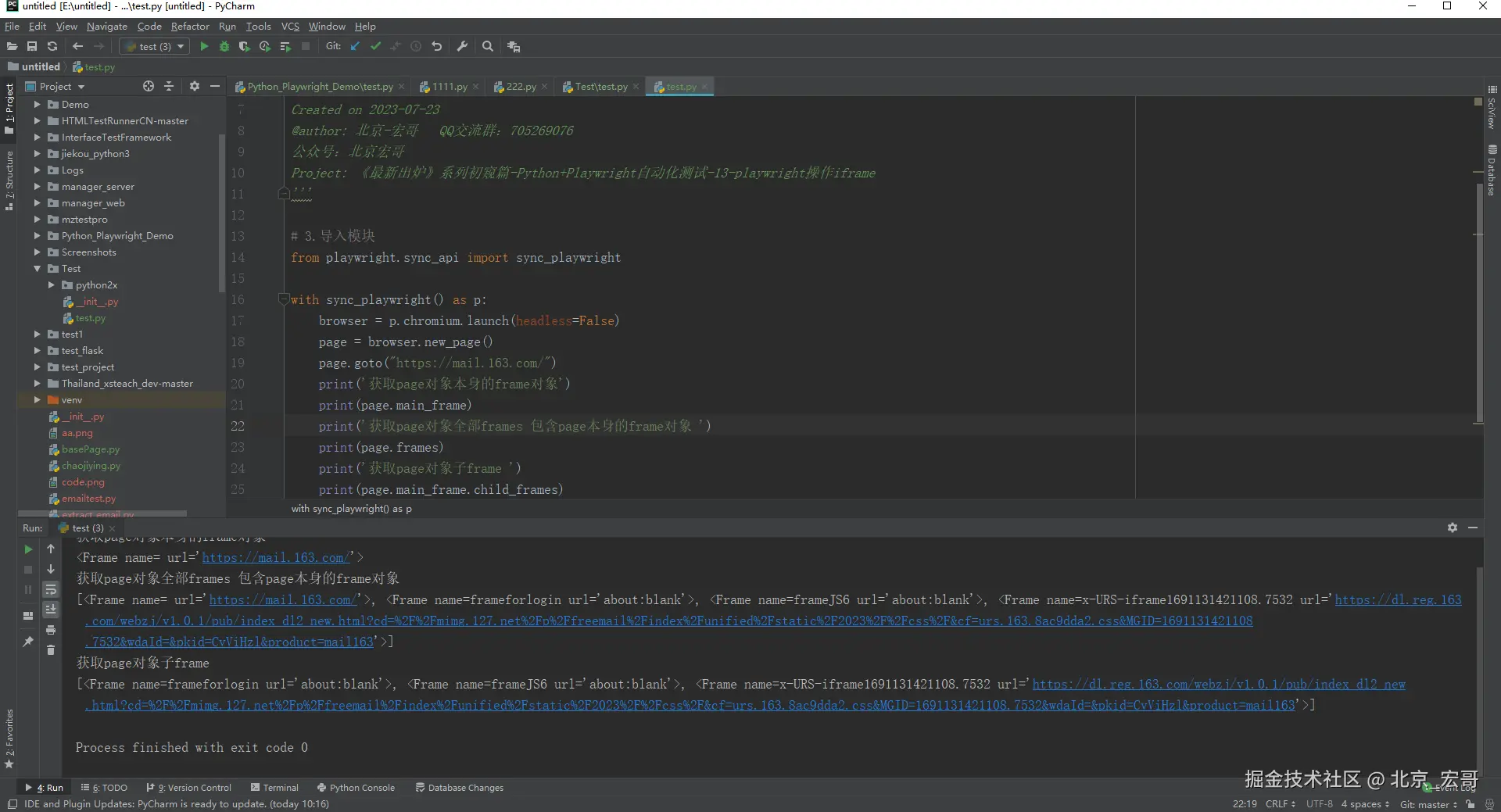The image size is (1501, 812).
Task: Open the Refactor menu
Action: click(x=190, y=27)
